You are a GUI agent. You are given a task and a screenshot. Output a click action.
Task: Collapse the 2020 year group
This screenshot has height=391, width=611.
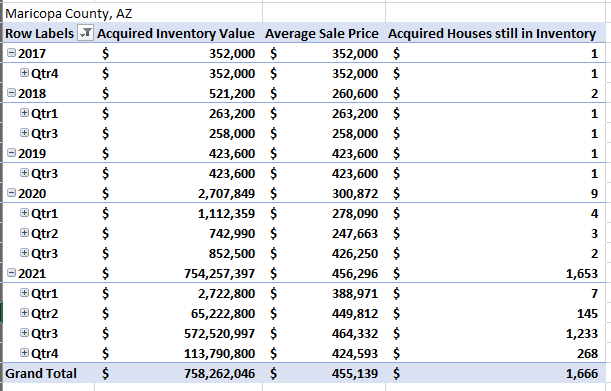(12, 193)
